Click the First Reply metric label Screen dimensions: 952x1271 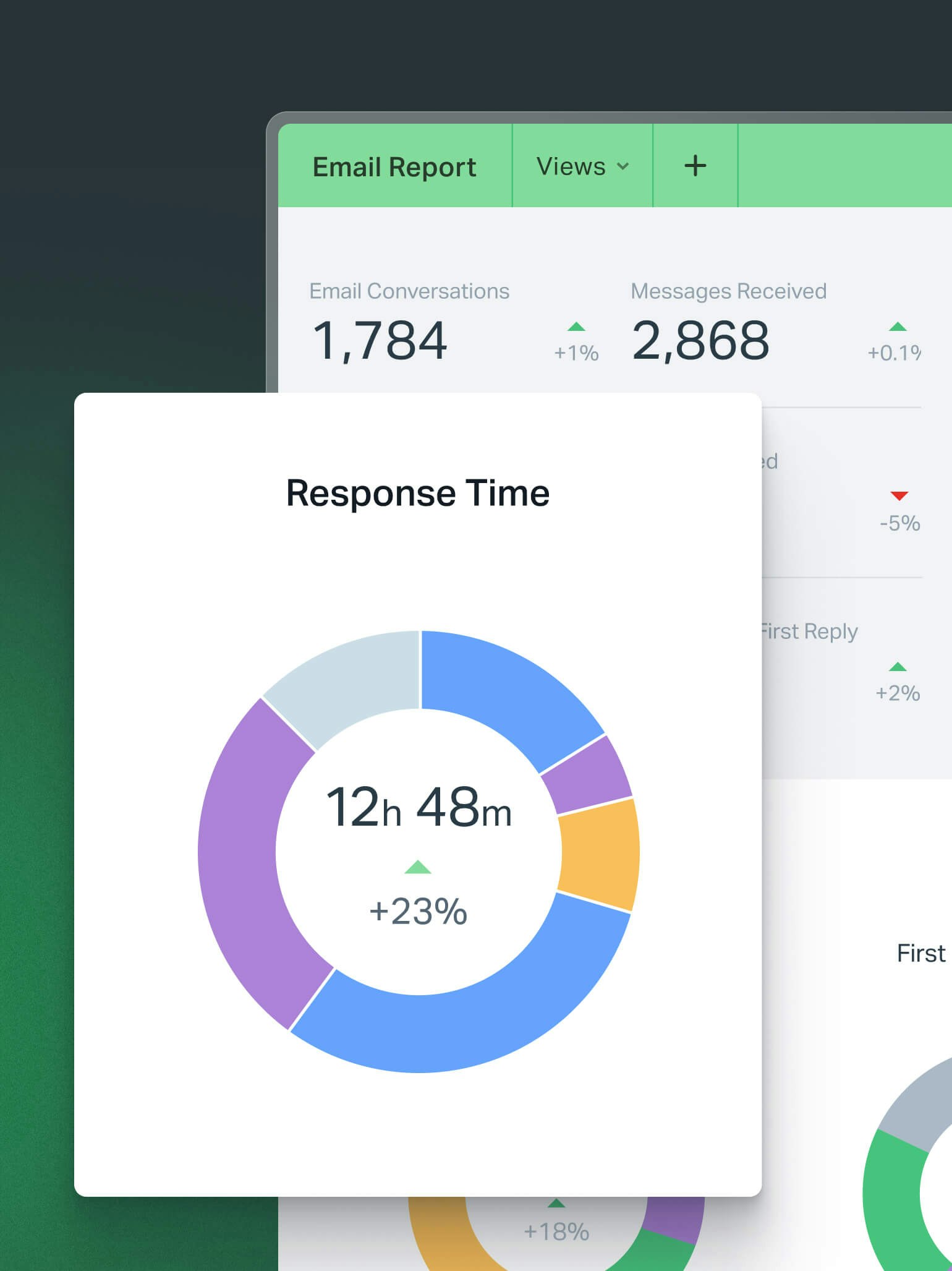[810, 631]
